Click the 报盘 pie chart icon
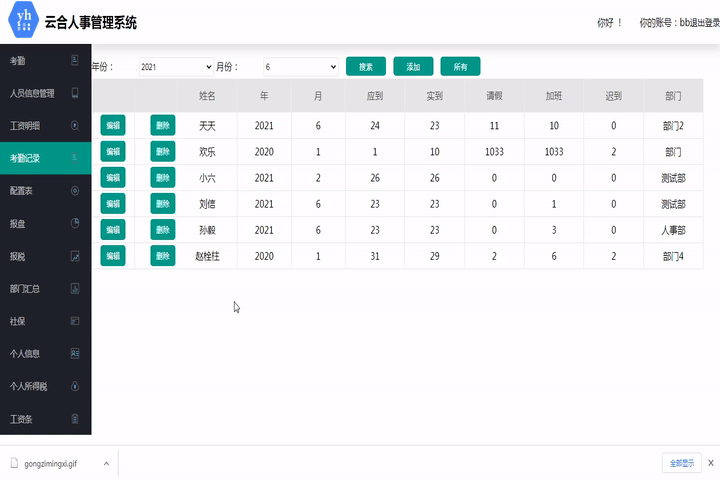Screen dimensions: 720x480 75,223
